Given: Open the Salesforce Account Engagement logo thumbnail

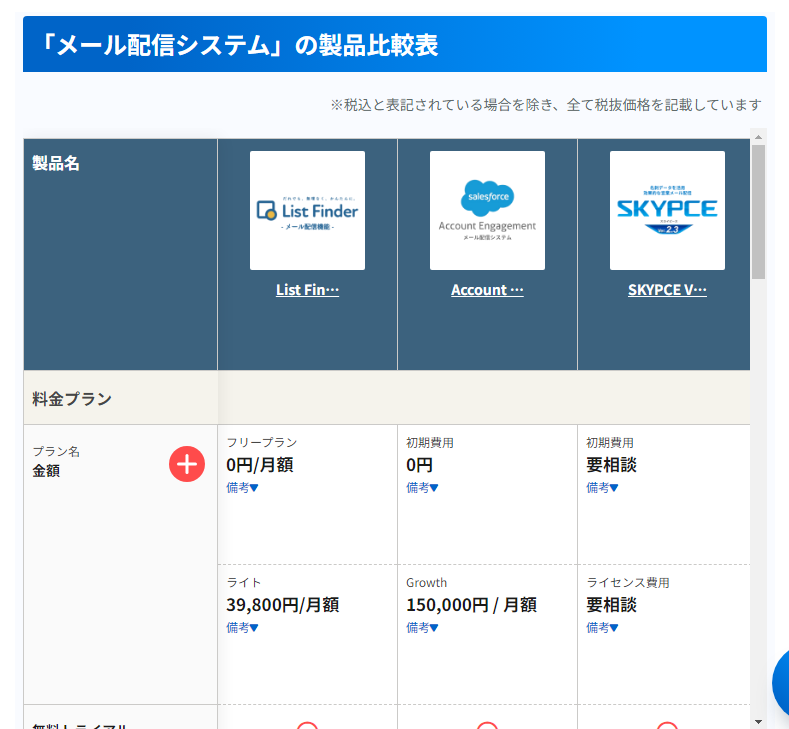Looking at the screenshot, I should pos(487,210).
